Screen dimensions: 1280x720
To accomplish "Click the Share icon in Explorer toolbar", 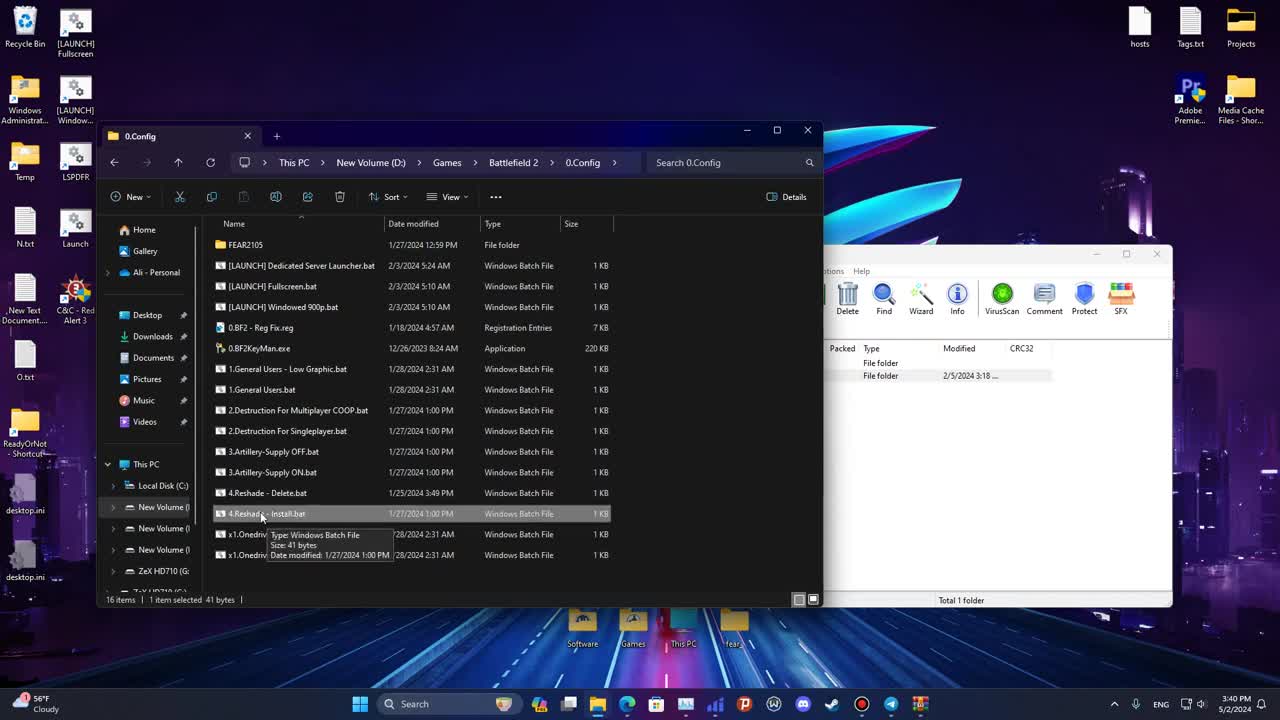I will click(x=307, y=197).
